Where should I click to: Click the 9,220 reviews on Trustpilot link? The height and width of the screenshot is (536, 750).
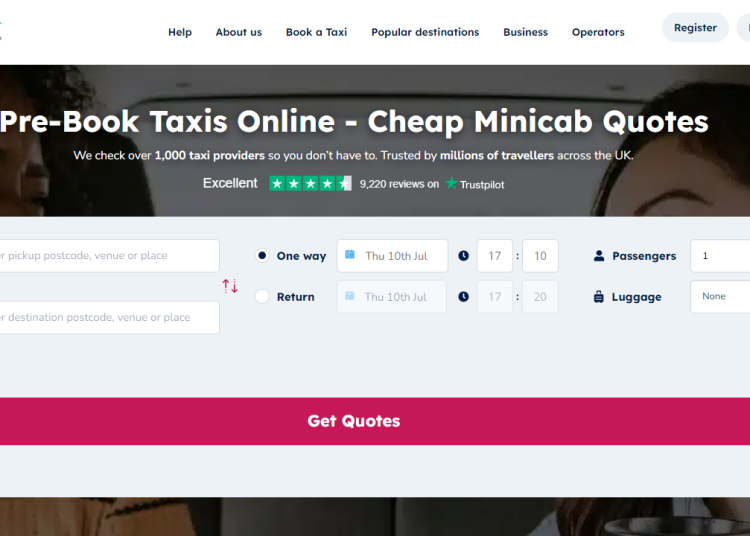(x=432, y=184)
